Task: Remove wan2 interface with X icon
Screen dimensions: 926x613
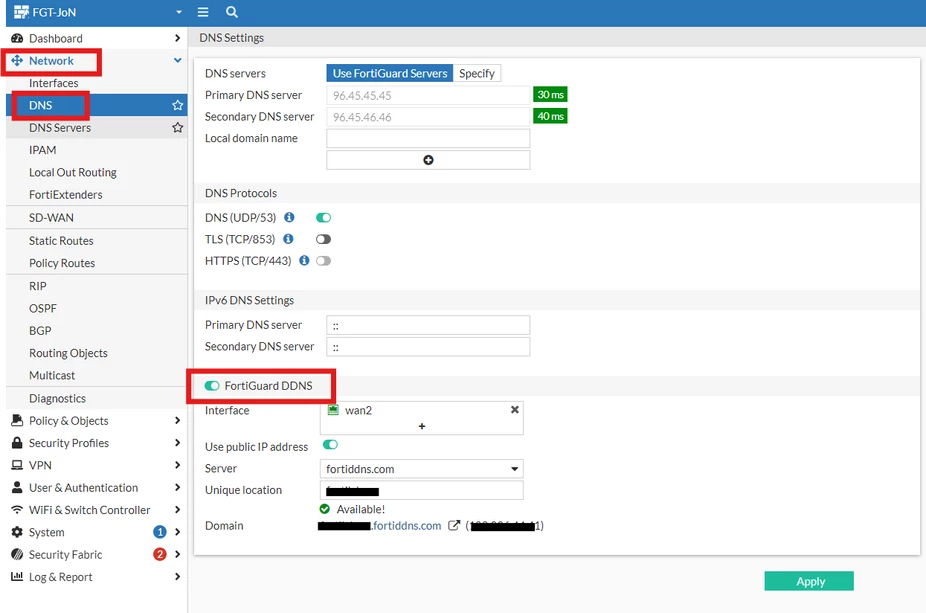Action: click(514, 410)
